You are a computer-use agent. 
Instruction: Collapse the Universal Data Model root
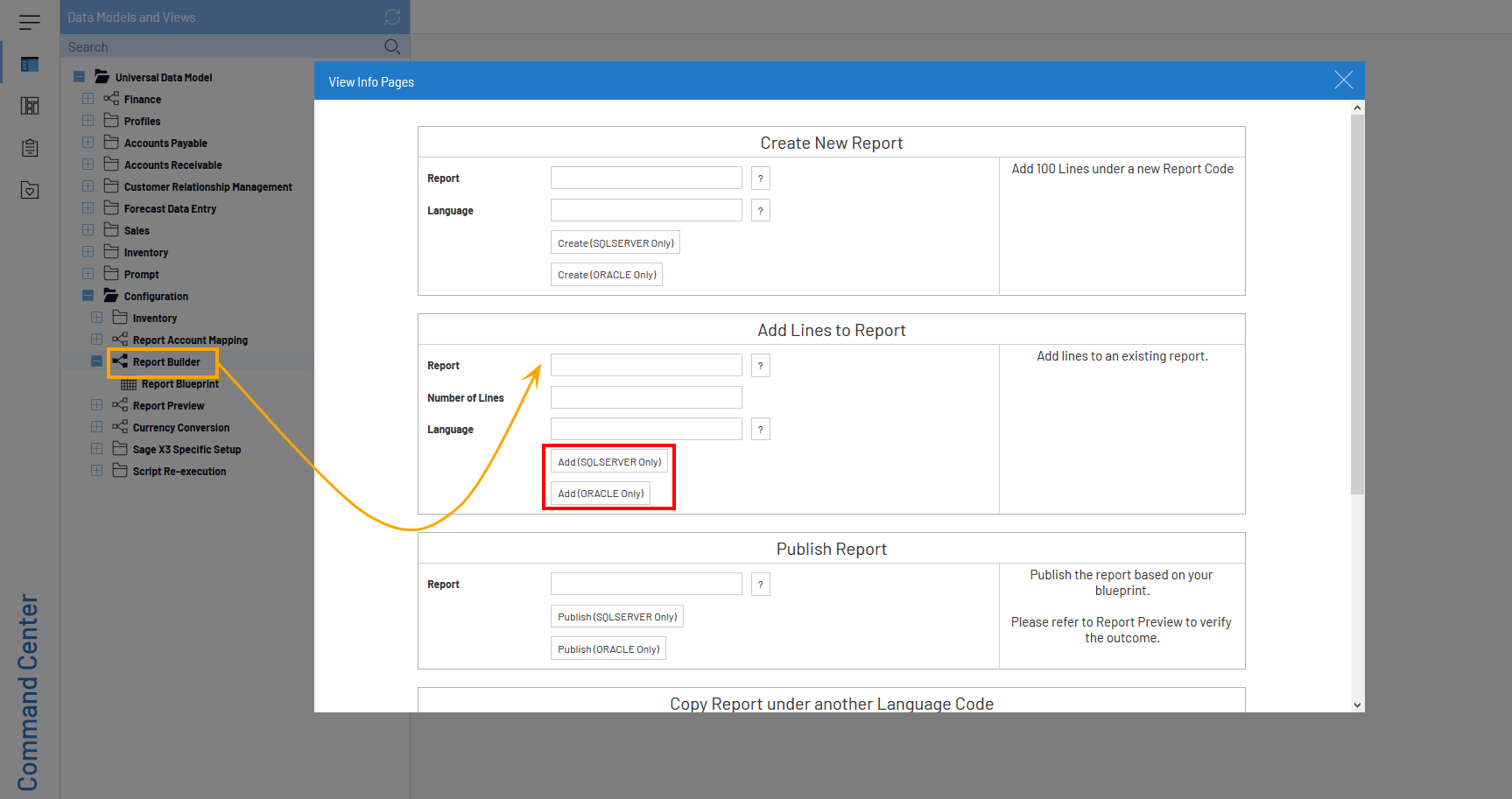(x=80, y=77)
